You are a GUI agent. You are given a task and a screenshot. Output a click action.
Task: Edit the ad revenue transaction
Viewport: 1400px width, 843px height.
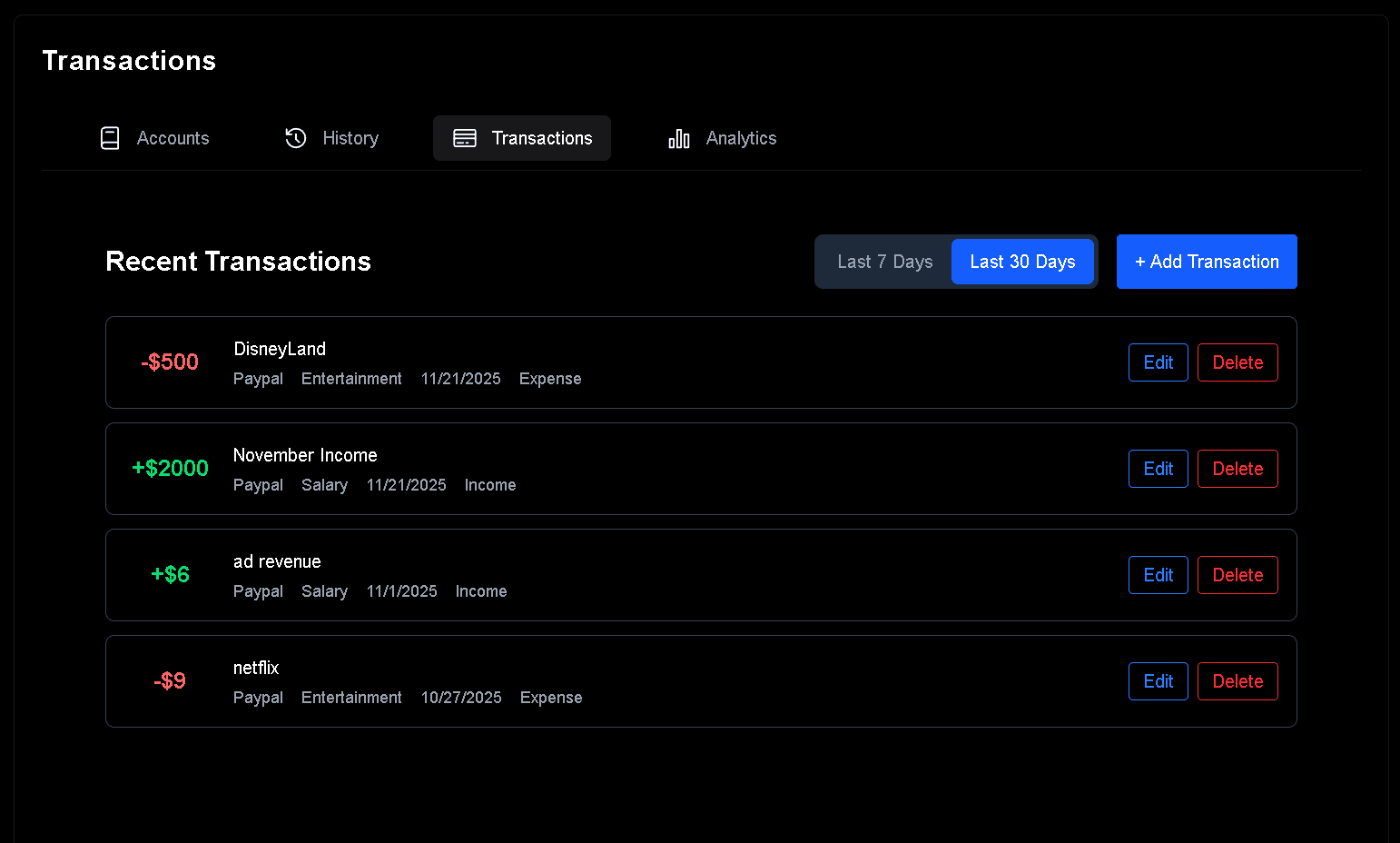(x=1158, y=575)
